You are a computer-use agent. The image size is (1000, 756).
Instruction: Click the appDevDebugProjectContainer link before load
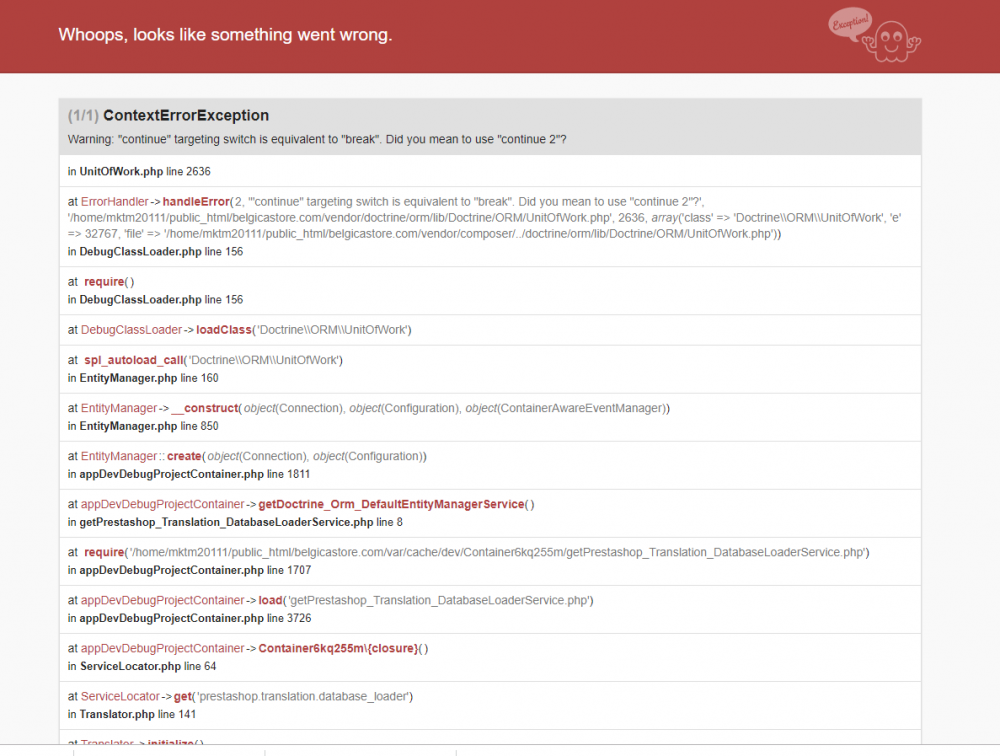coord(162,600)
